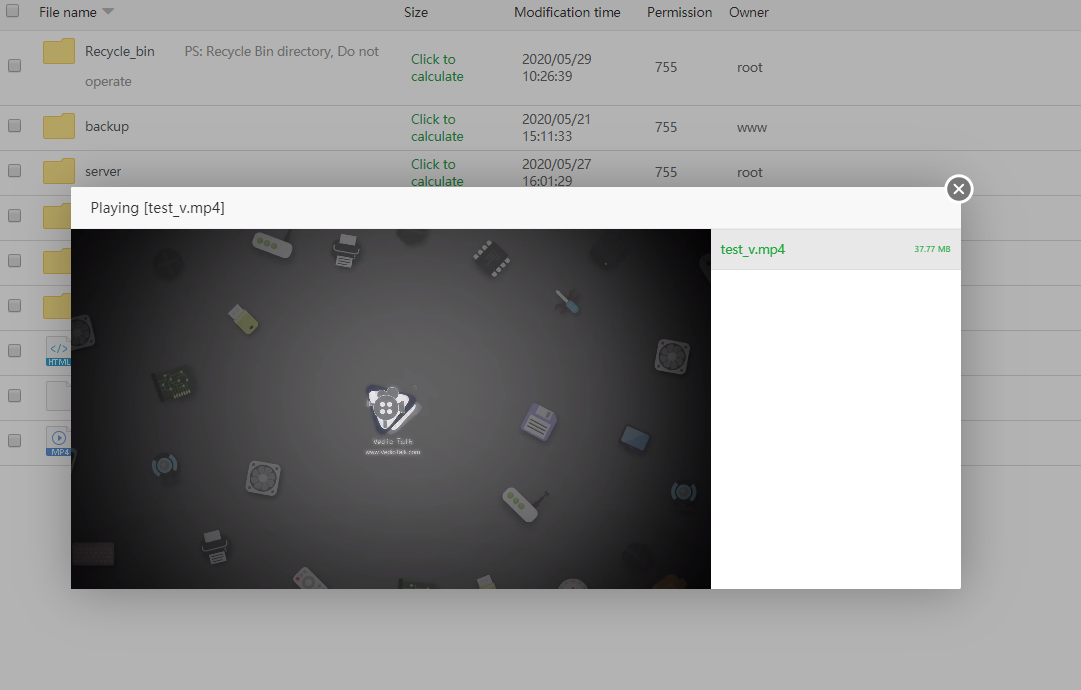Screen dimensions: 1081x690
Task: Click the 37.77 MB size label
Action: pyautogui.click(x=932, y=250)
